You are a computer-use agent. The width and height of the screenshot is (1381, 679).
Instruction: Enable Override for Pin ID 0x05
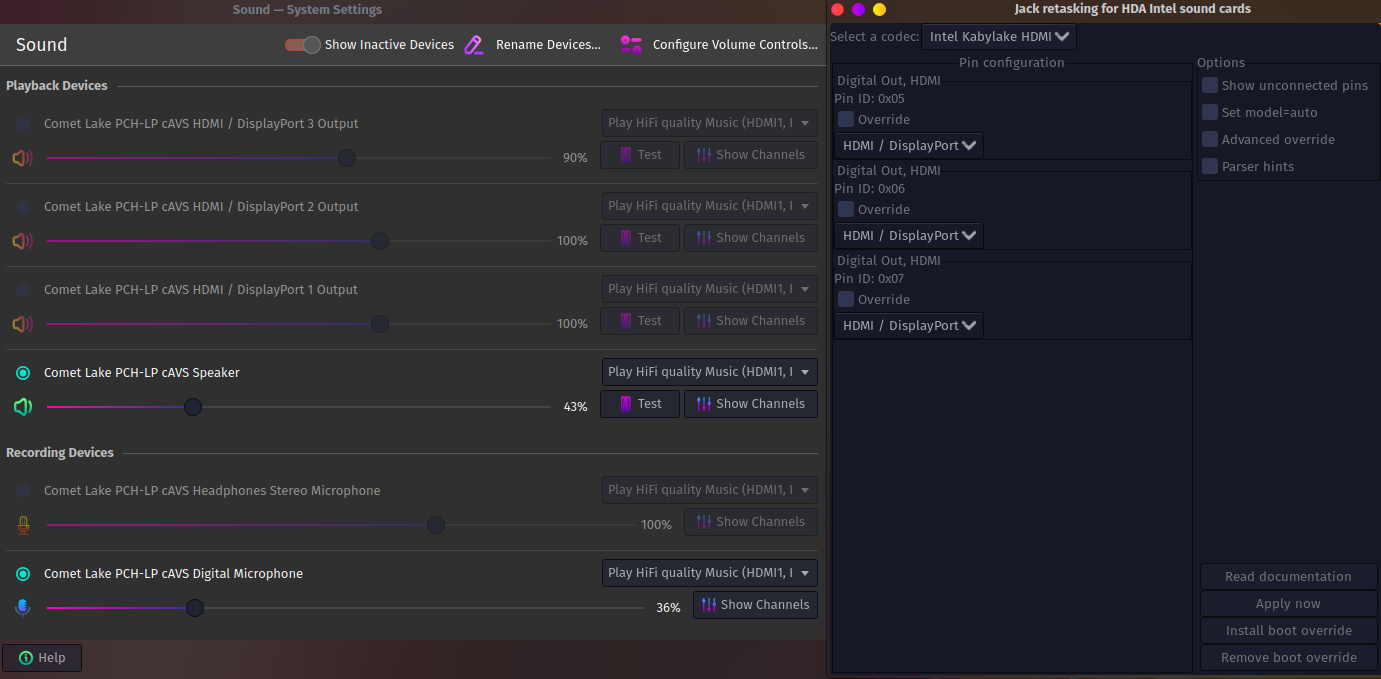(x=846, y=119)
